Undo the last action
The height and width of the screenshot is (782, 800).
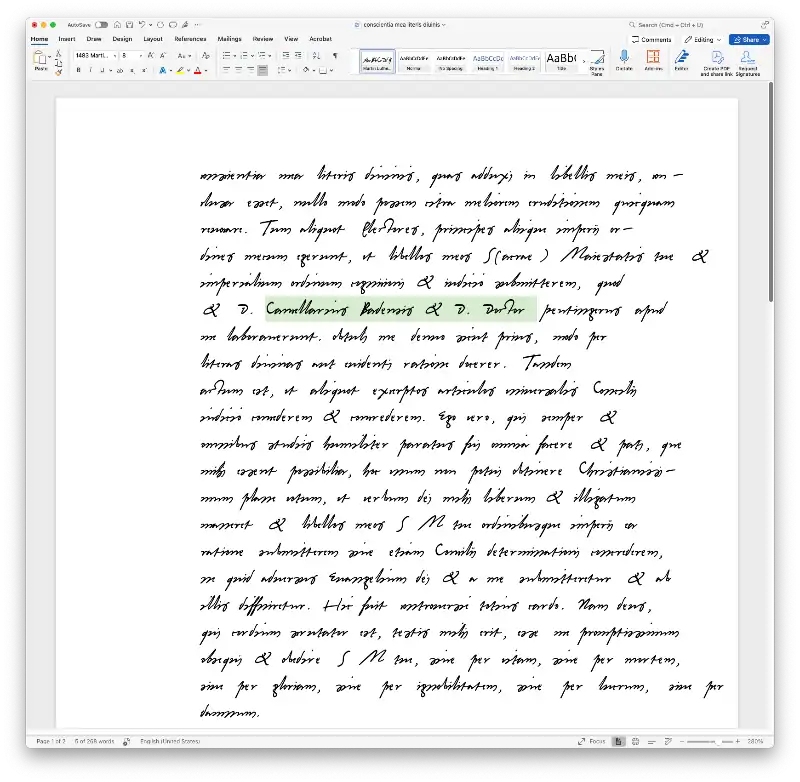pos(142,24)
